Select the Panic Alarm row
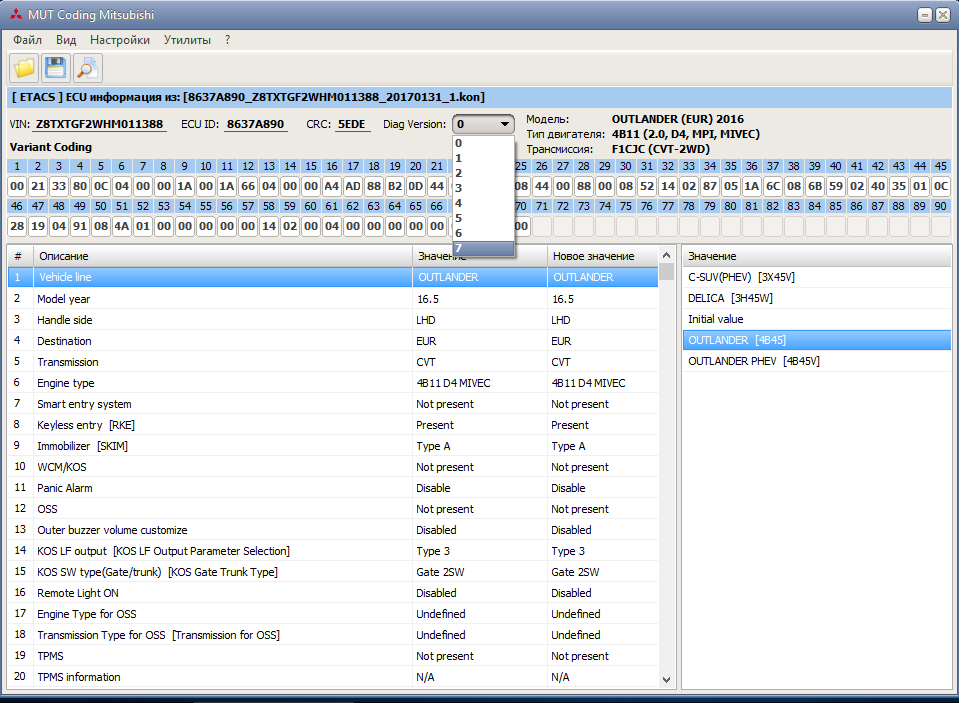The width and height of the screenshot is (962, 703). click(333, 488)
